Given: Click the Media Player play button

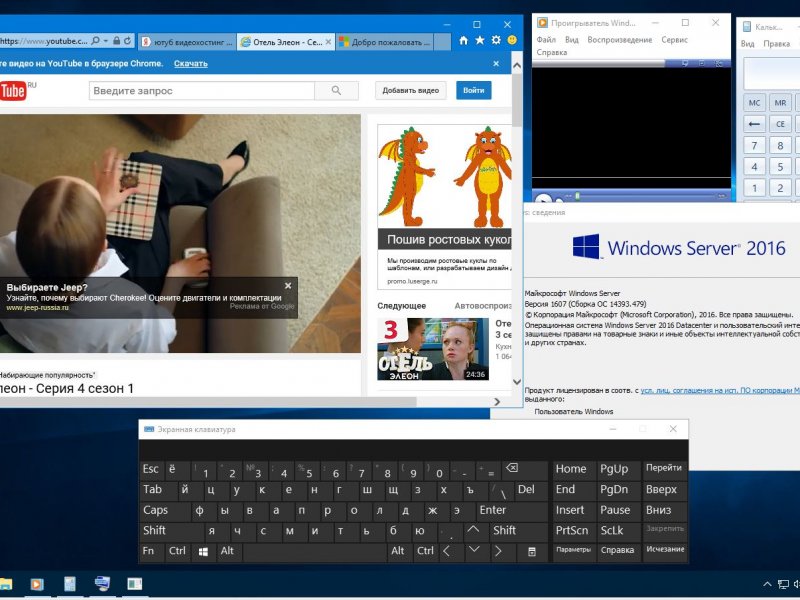Looking at the screenshot, I should [x=543, y=198].
